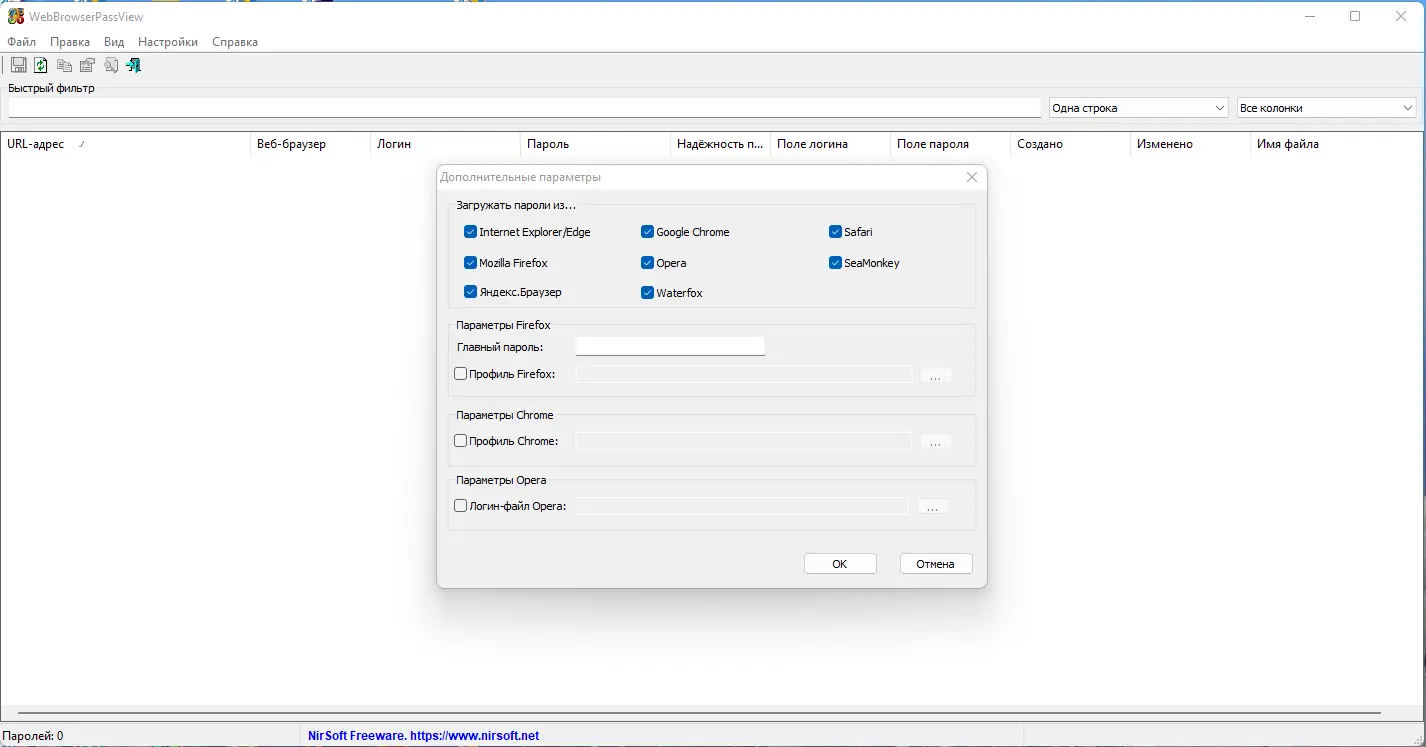Click the Exit door toolbar icon
This screenshot has height=747, width=1426.
[133, 65]
